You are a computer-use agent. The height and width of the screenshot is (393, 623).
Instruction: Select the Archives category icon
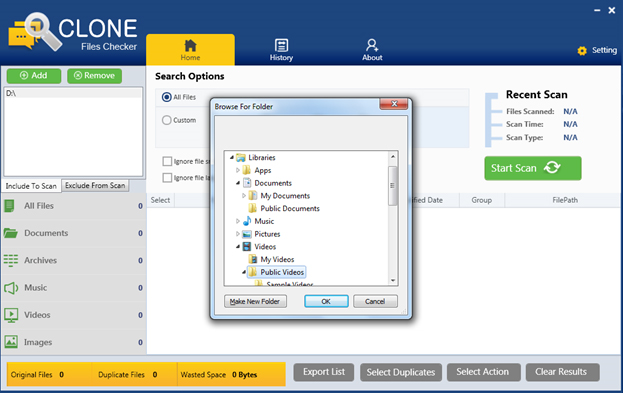pyautogui.click(x=11, y=261)
